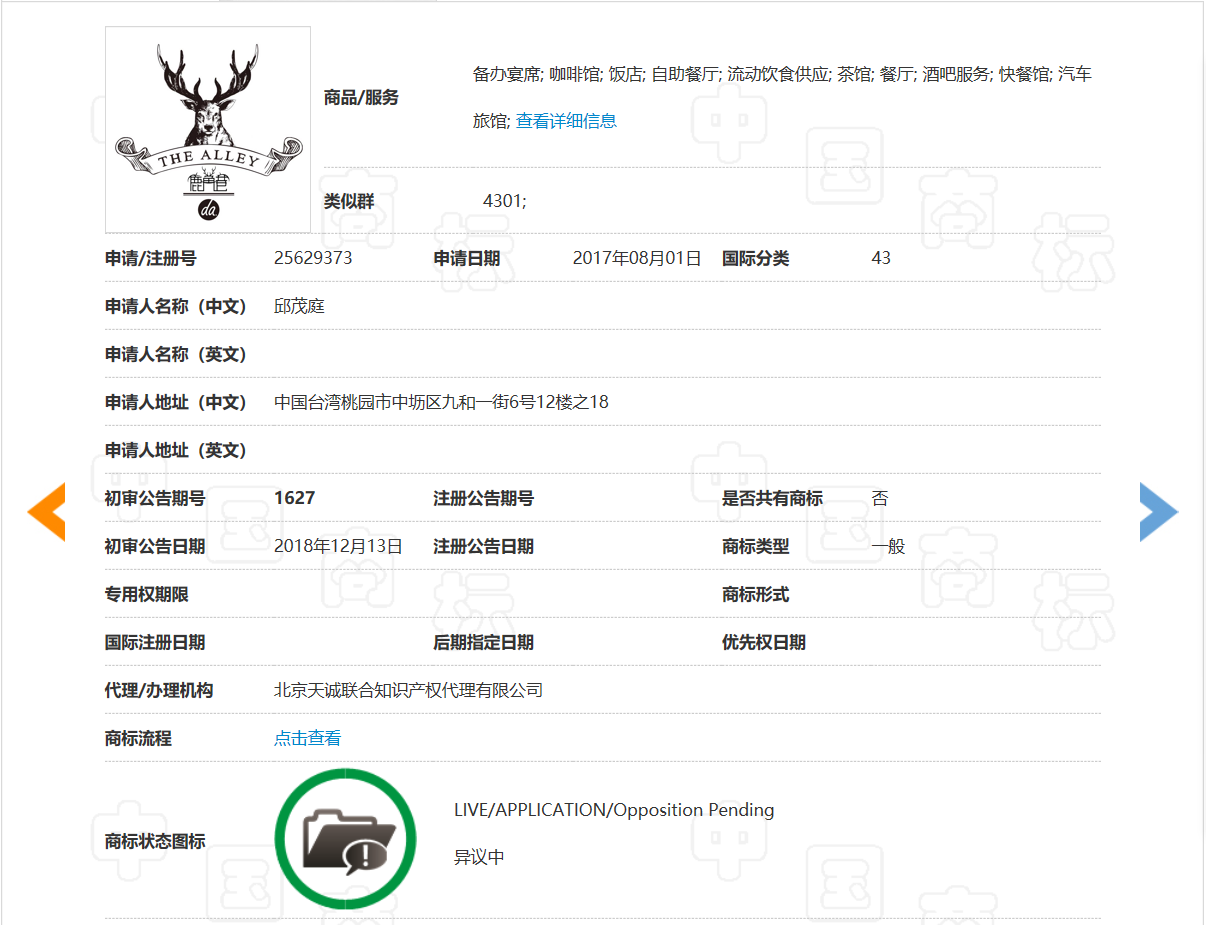Click the 是否共有商标 label

773,498
